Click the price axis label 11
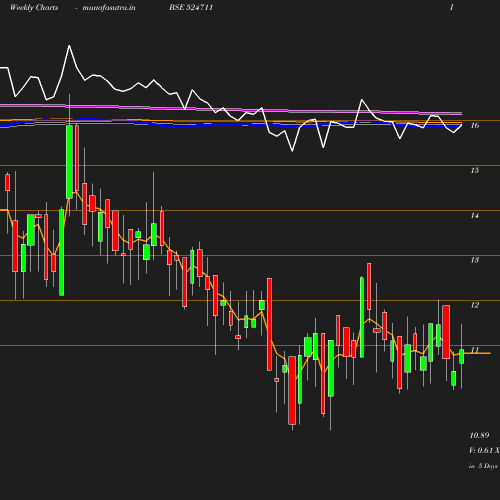500x500 pixels. 475,350
